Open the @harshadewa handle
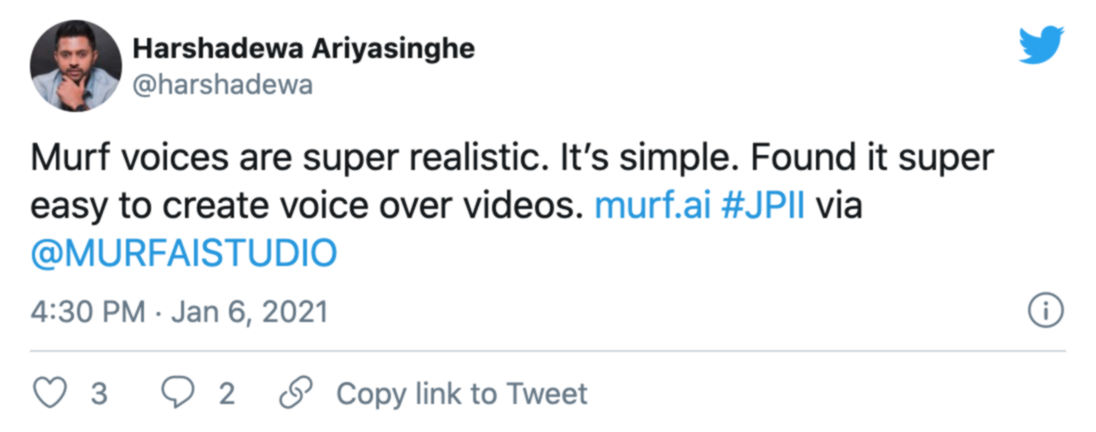This screenshot has height=432, width=1096. point(223,85)
